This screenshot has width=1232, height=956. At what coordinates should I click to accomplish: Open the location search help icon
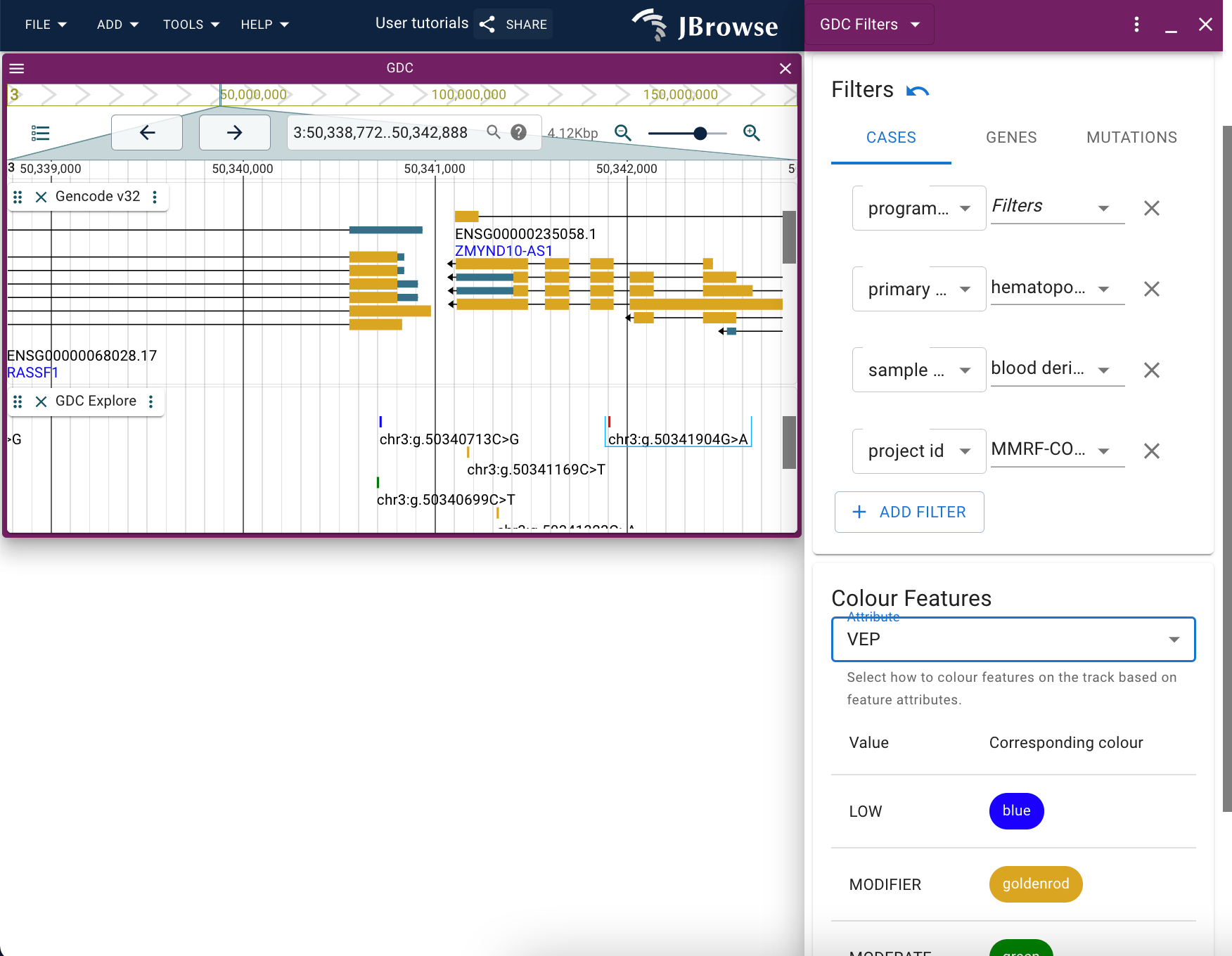(519, 132)
